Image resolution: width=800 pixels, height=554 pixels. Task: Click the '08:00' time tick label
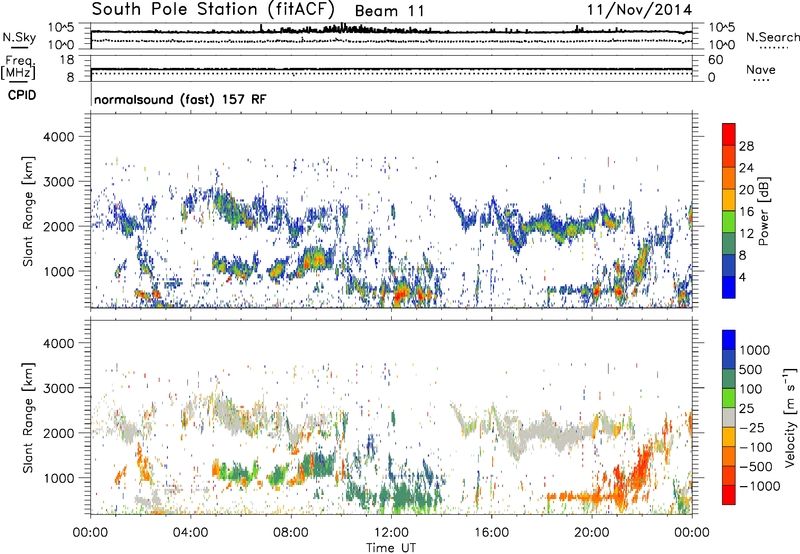pyautogui.click(x=290, y=533)
